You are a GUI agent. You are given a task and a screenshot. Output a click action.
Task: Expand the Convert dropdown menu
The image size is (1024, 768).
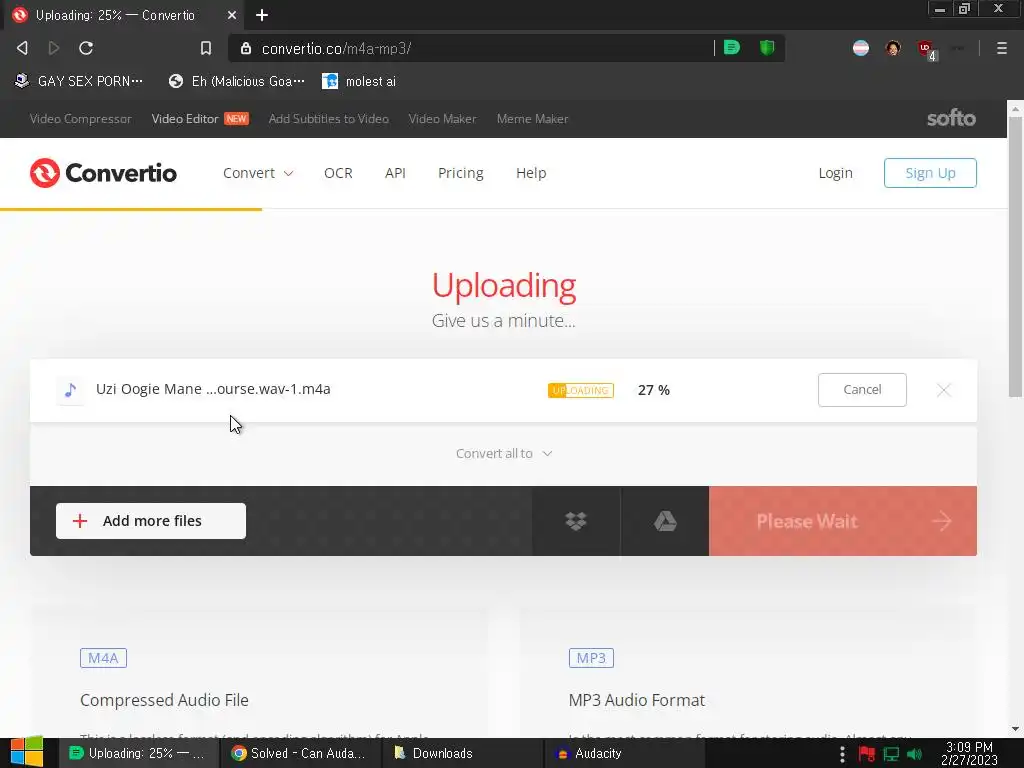[258, 173]
